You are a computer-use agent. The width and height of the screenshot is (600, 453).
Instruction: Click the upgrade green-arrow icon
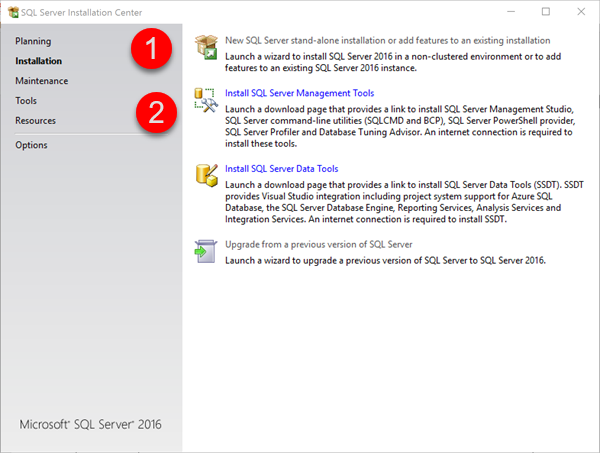coord(205,251)
